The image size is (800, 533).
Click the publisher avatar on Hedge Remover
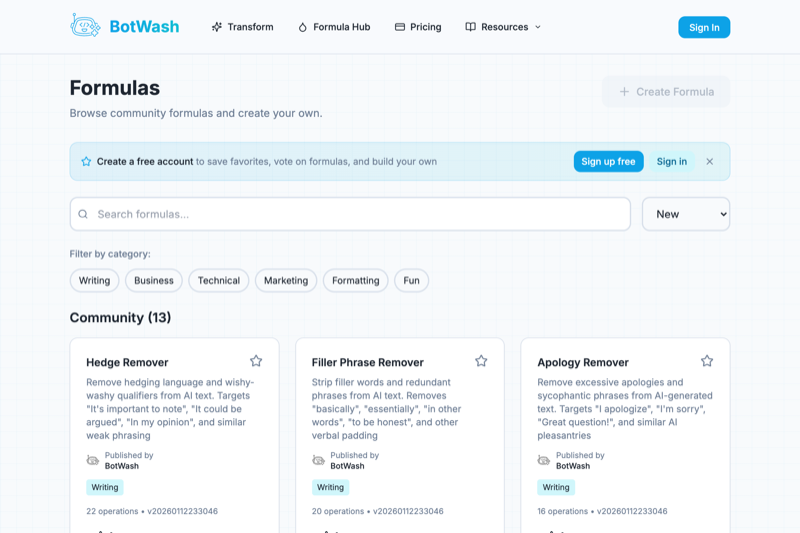[93, 460]
